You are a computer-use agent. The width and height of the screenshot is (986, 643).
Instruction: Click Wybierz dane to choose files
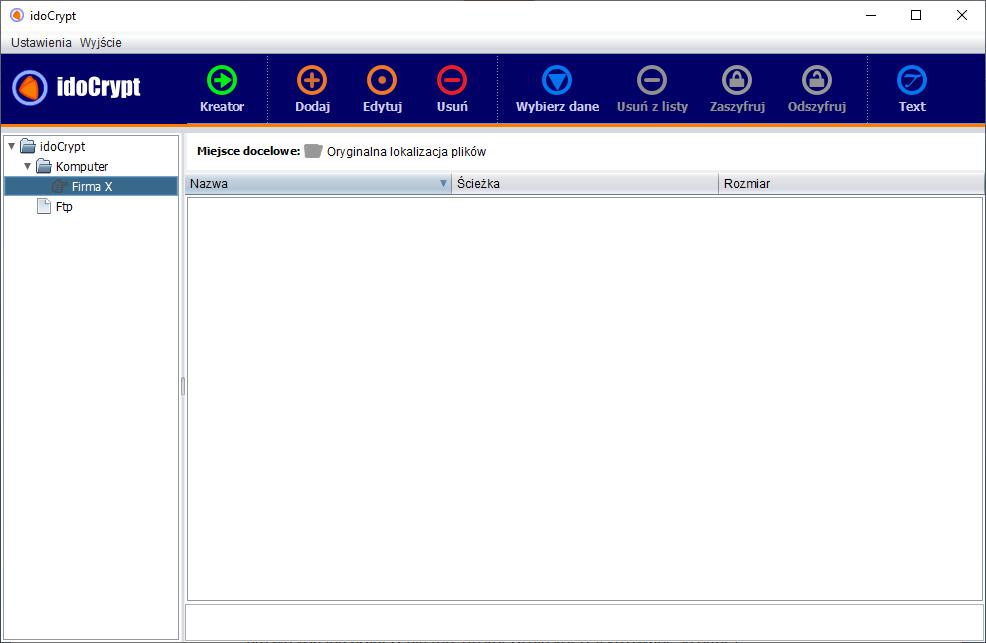(557, 89)
